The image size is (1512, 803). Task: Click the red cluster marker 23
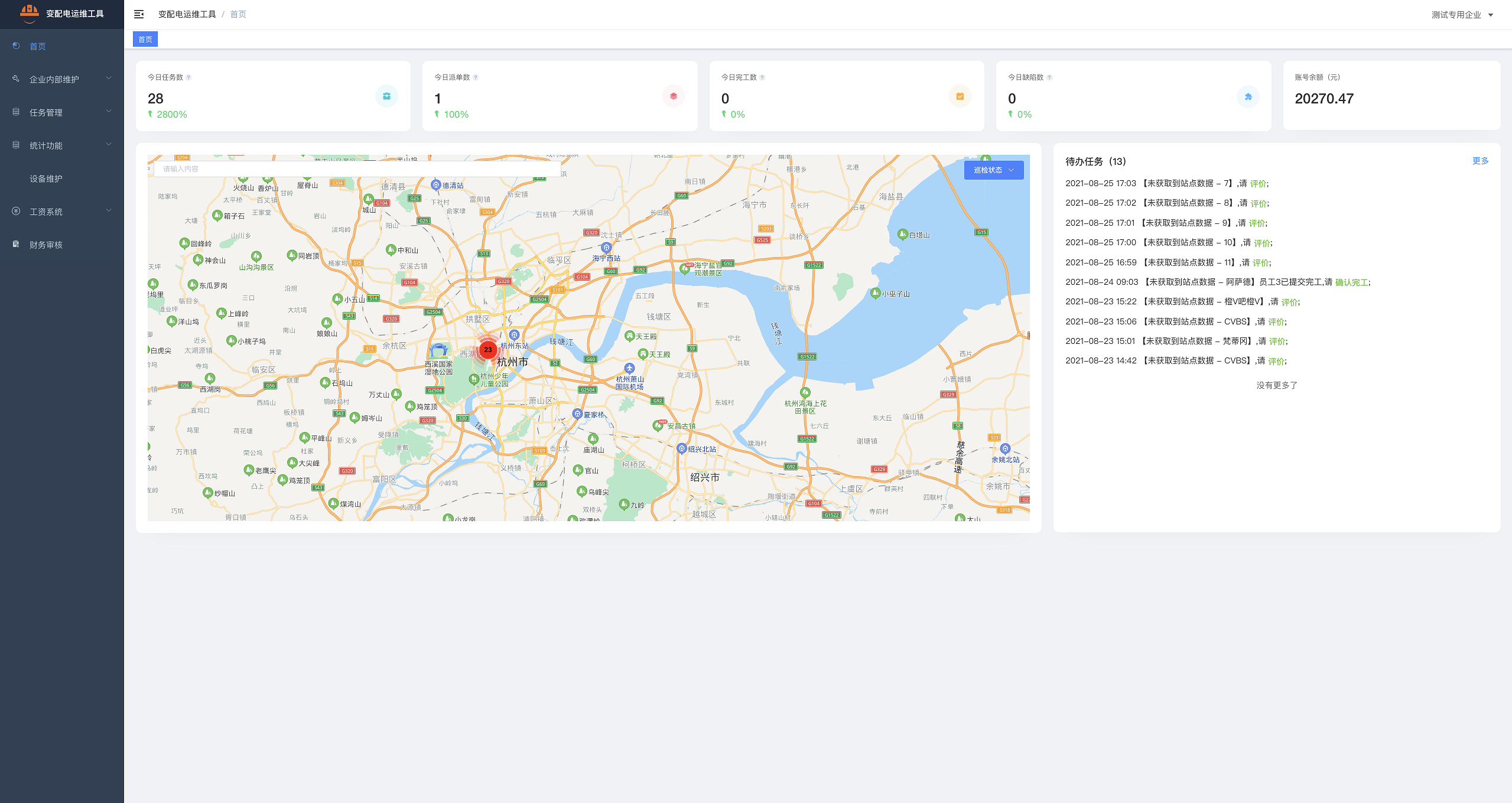click(487, 350)
